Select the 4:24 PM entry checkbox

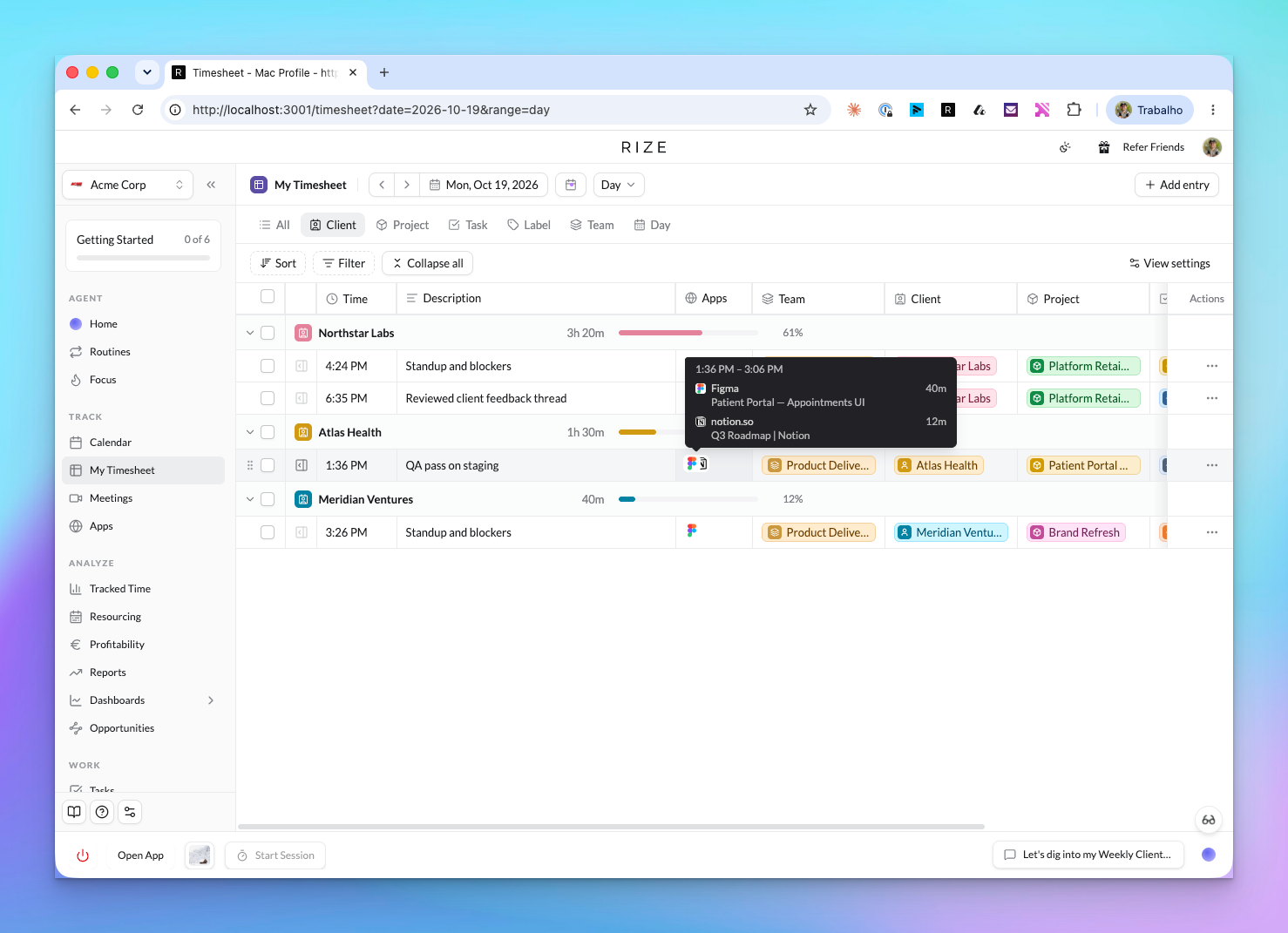(268, 366)
